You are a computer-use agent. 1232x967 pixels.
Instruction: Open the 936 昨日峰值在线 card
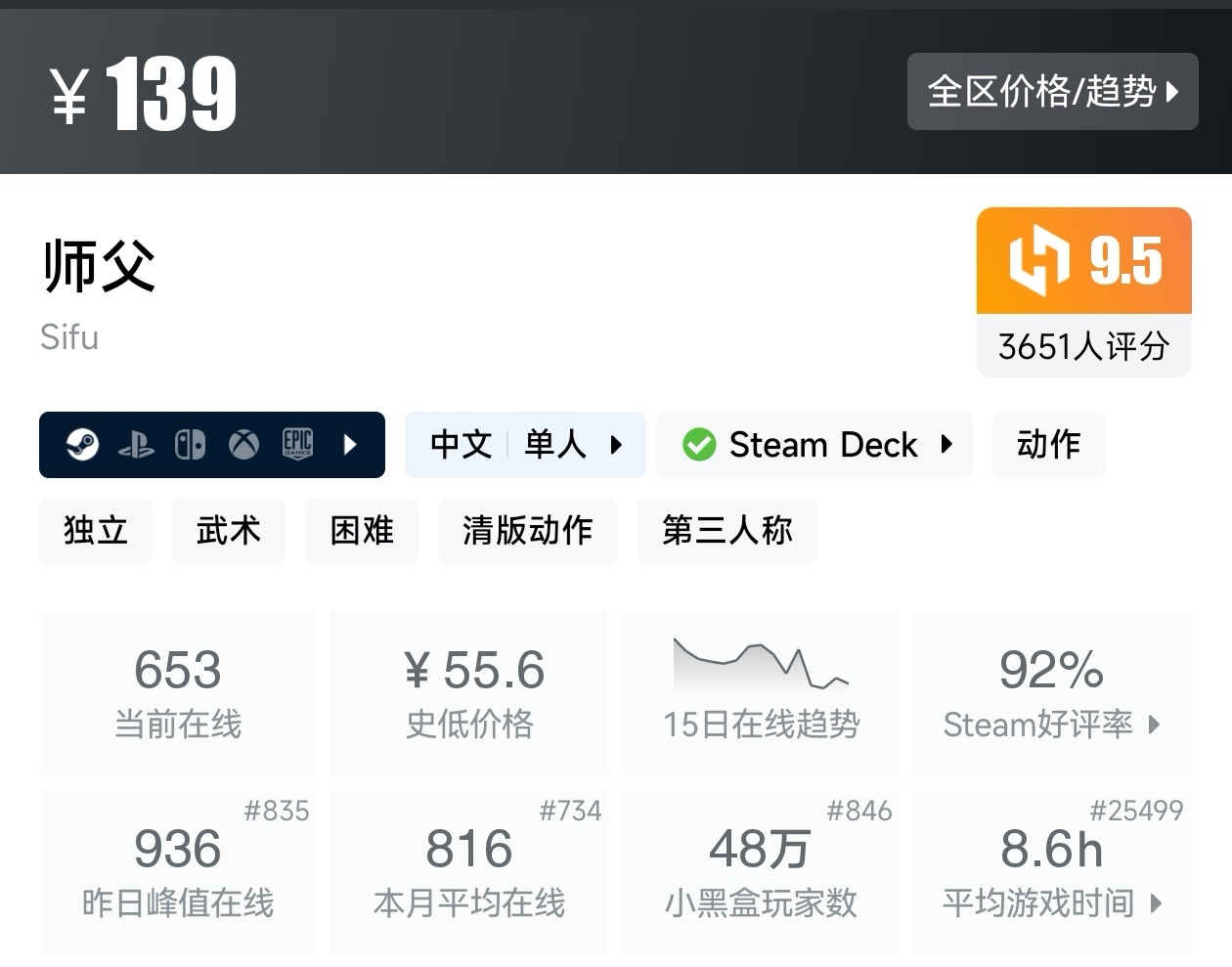(x=178, y=871)
